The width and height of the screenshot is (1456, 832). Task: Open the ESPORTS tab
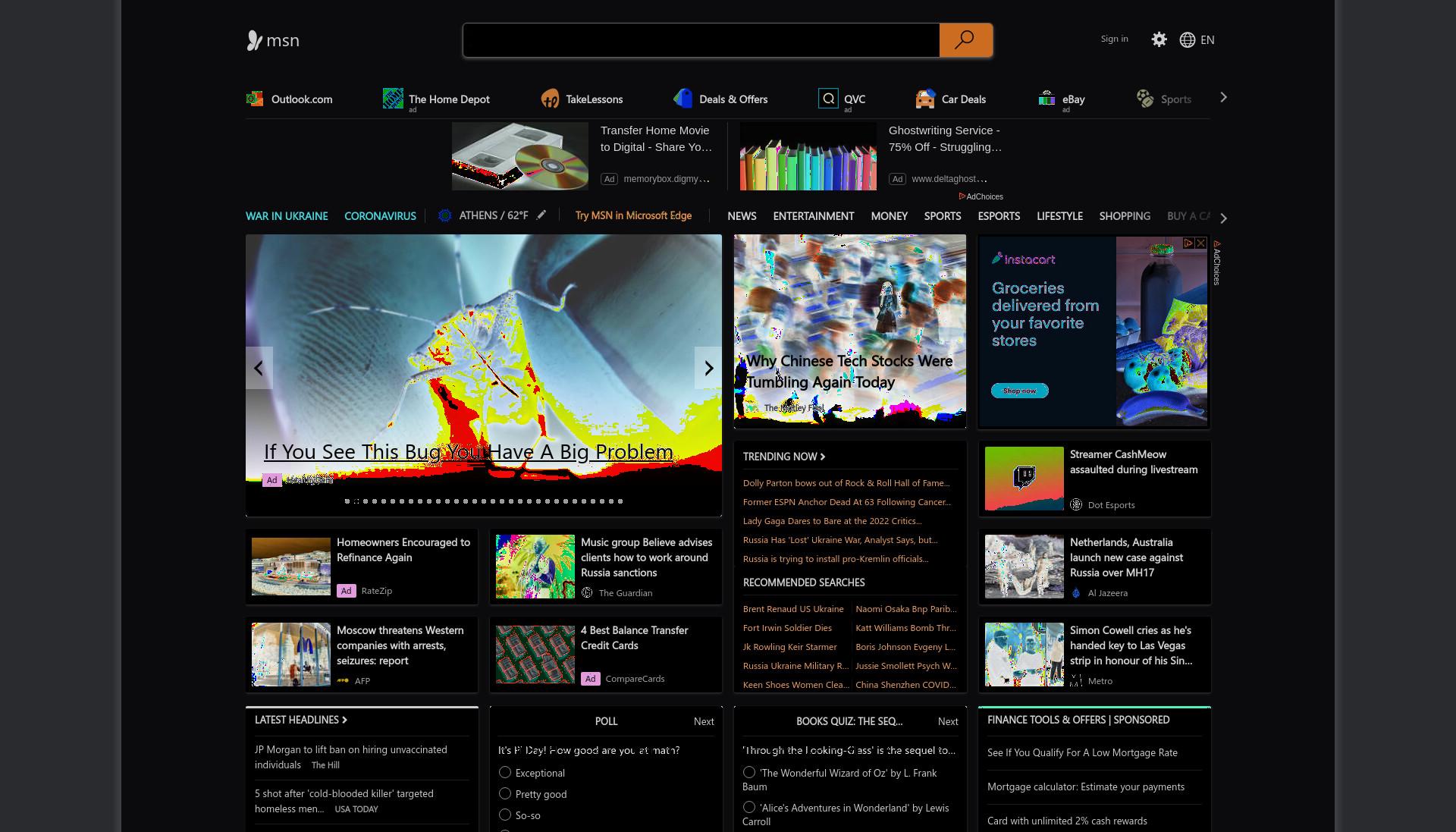click(x=999, y=216)
